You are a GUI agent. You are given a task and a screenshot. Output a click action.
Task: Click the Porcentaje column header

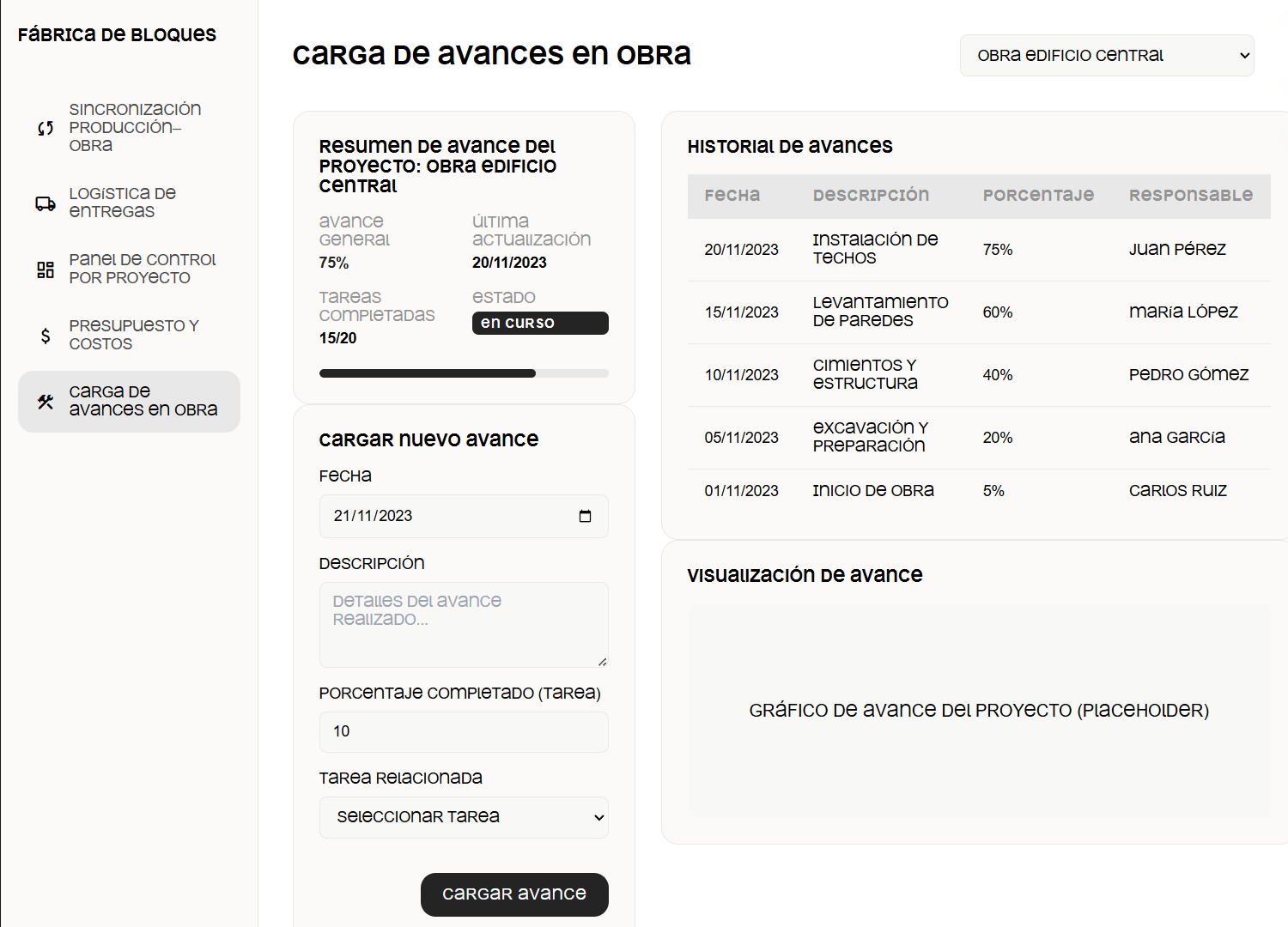point(1038,195)
